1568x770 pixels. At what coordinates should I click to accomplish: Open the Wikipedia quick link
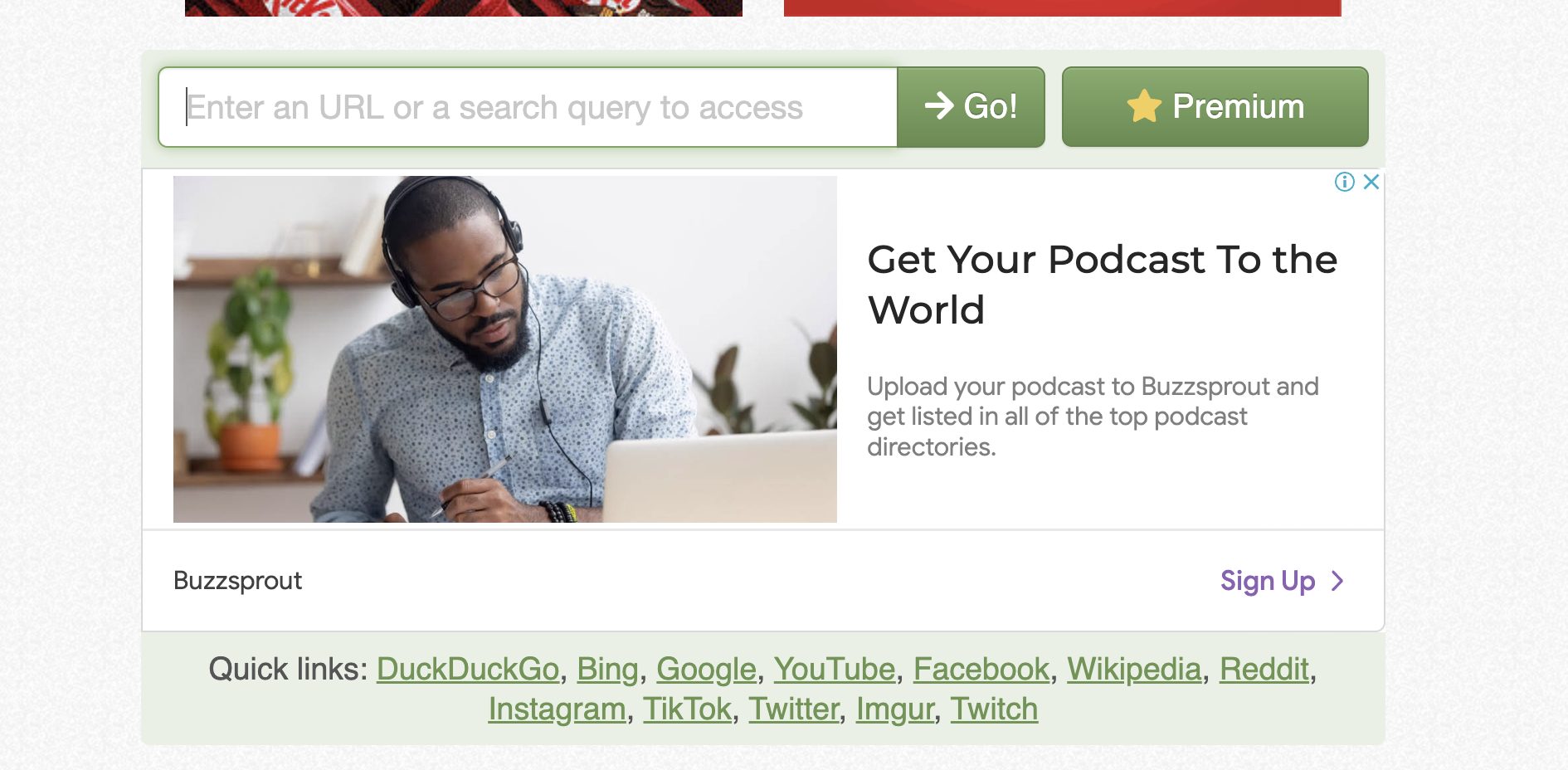[1134, 669]
